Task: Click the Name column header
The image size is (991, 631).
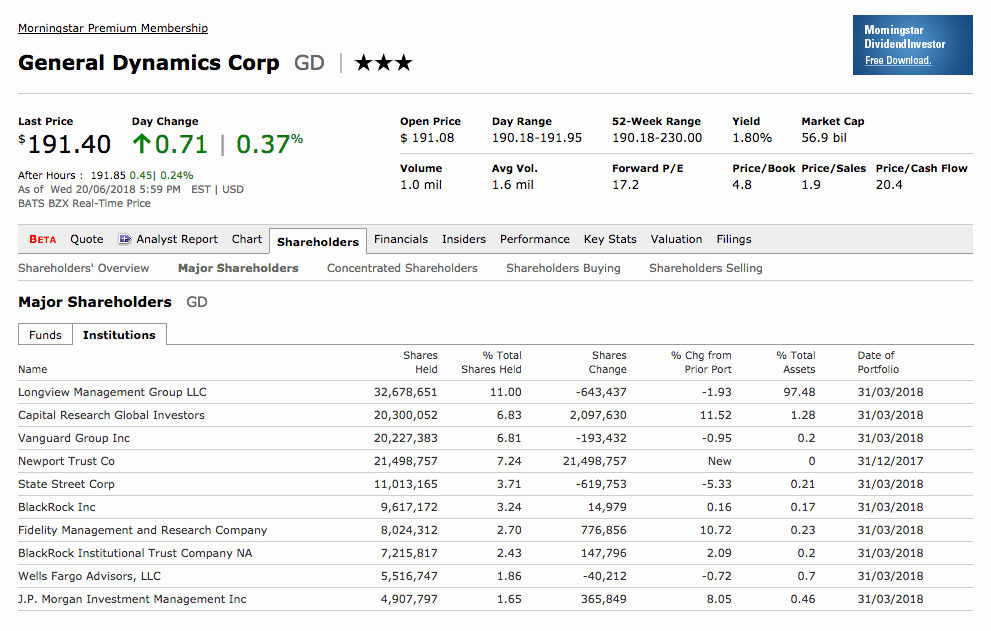Action: [x=33, y=369]
